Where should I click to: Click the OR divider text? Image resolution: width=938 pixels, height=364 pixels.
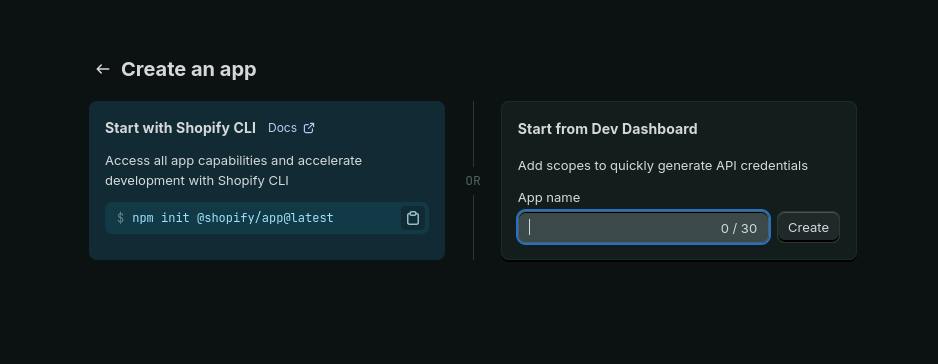(473, 181)
